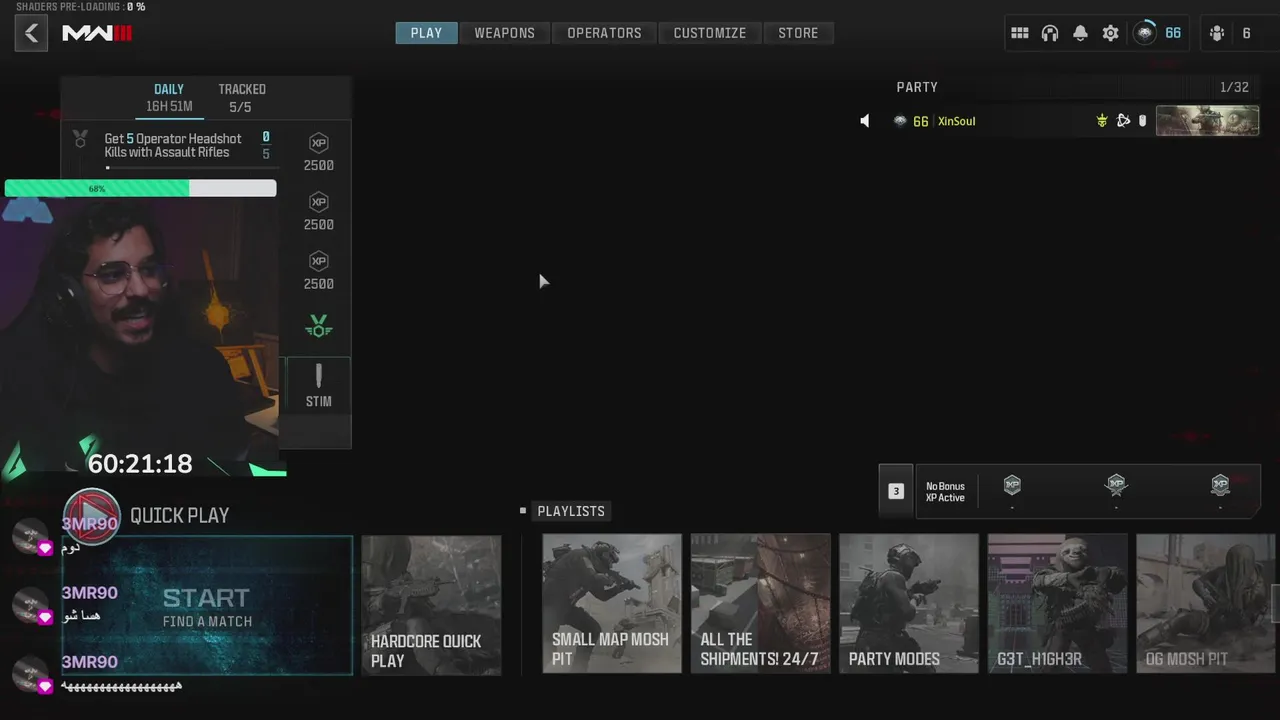1280x720 pixels.
Task: Click No Bonus XP Active label
Action: (x=945, y=492)
